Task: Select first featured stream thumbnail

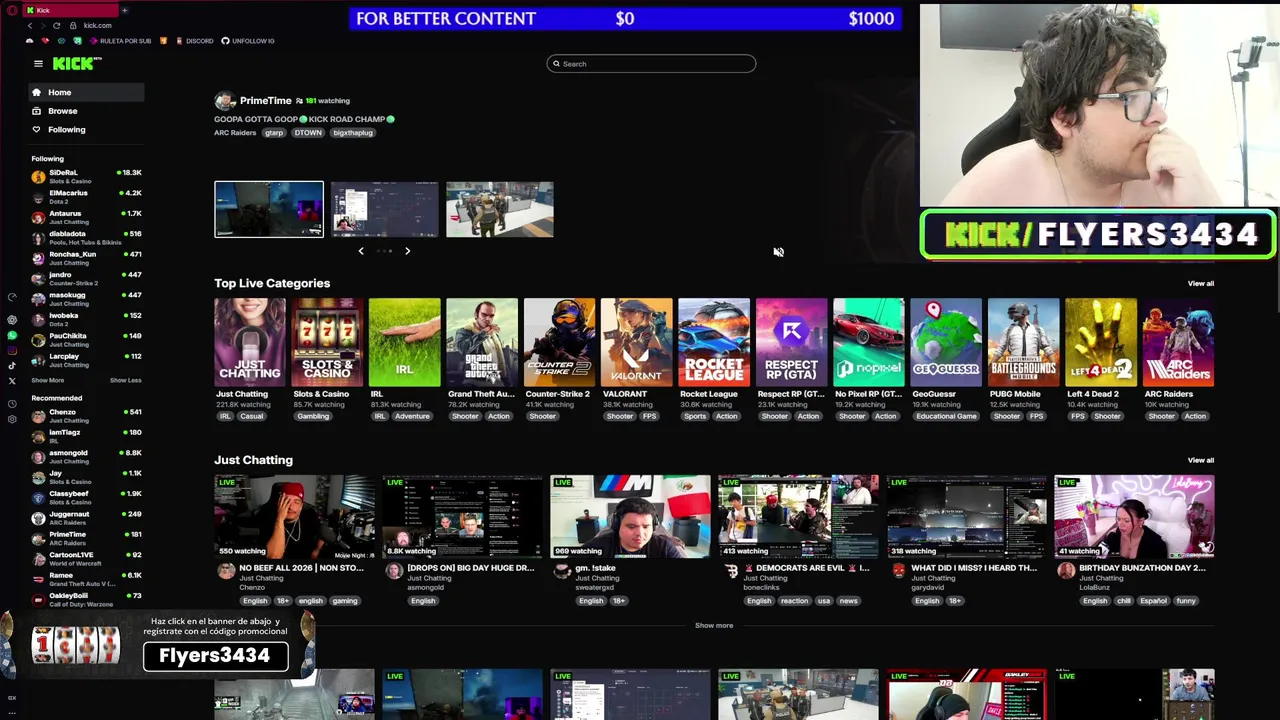Action: [x=269, y=209]
